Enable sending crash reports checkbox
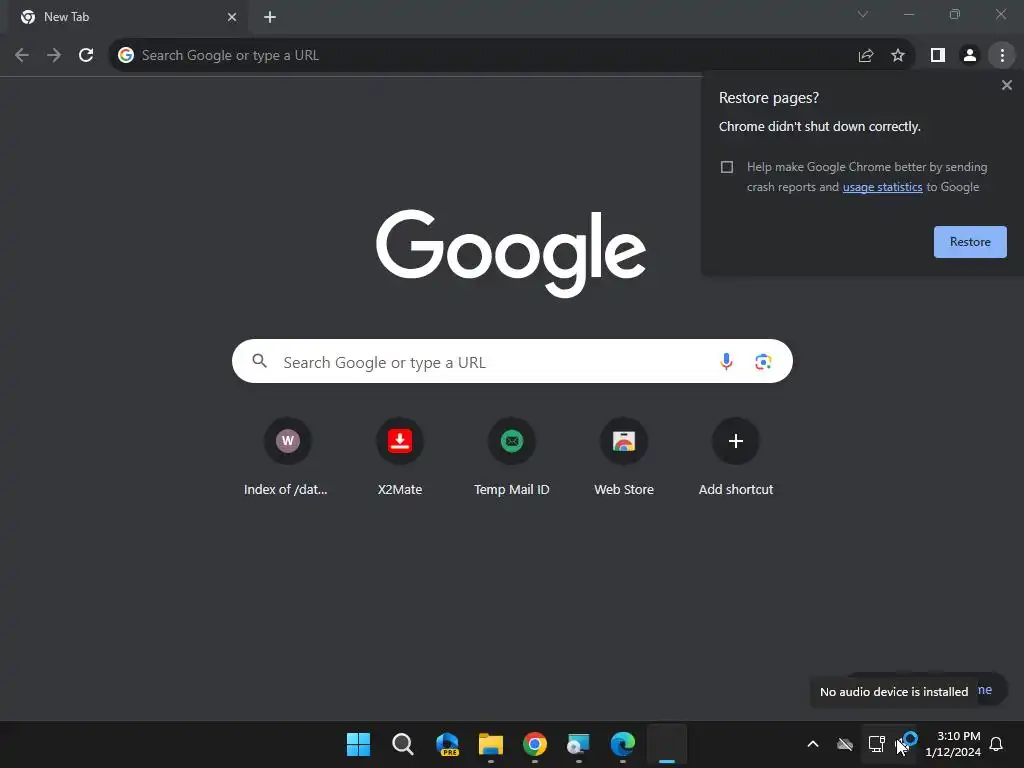 727,167
